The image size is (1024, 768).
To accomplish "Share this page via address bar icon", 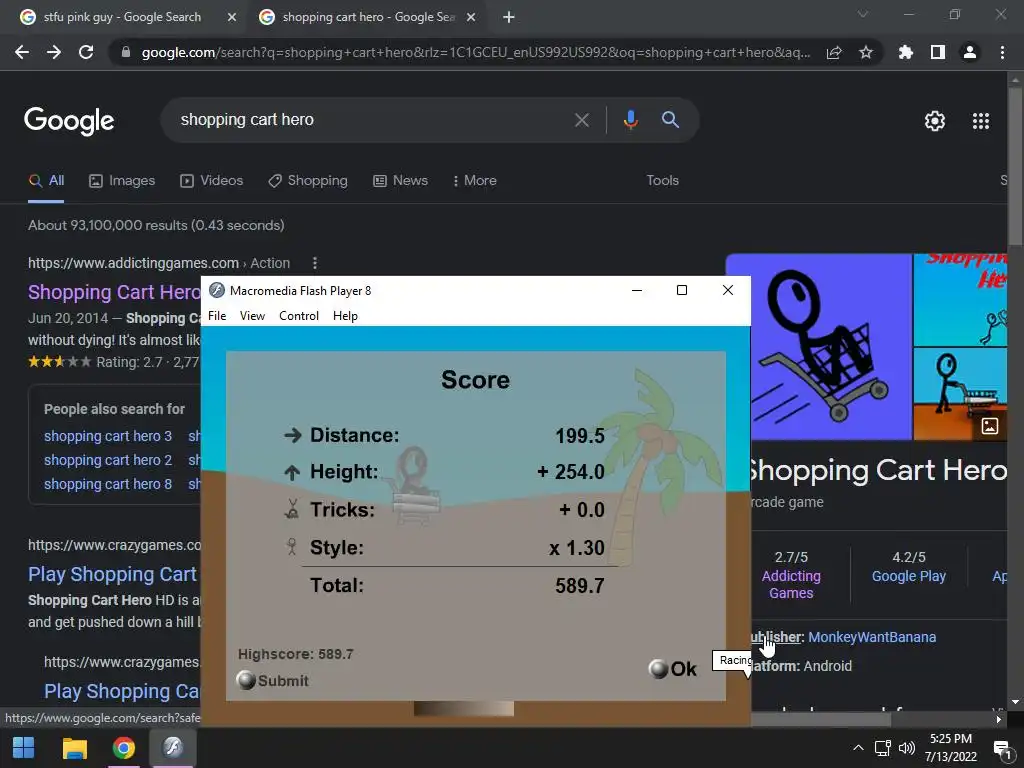I will [x=834, y=52].
